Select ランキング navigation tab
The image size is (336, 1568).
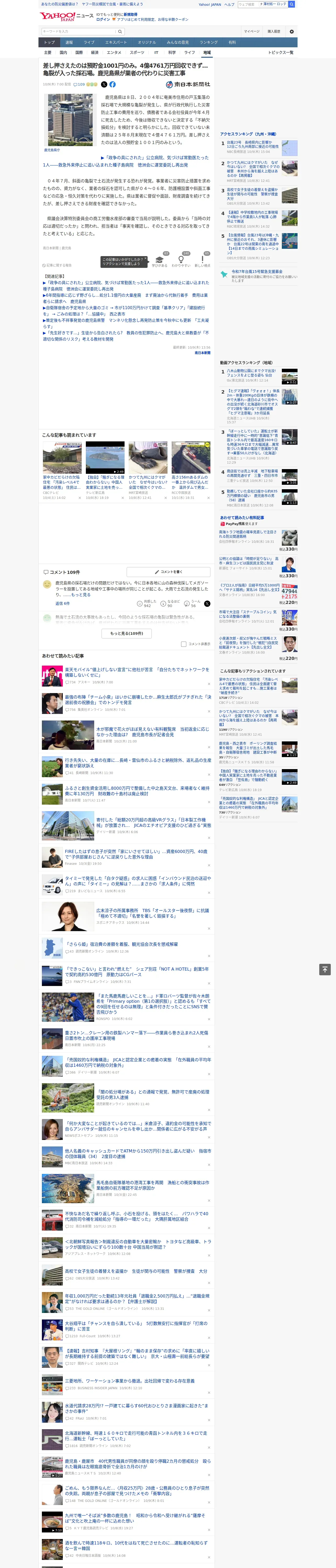tap(209, 43)
